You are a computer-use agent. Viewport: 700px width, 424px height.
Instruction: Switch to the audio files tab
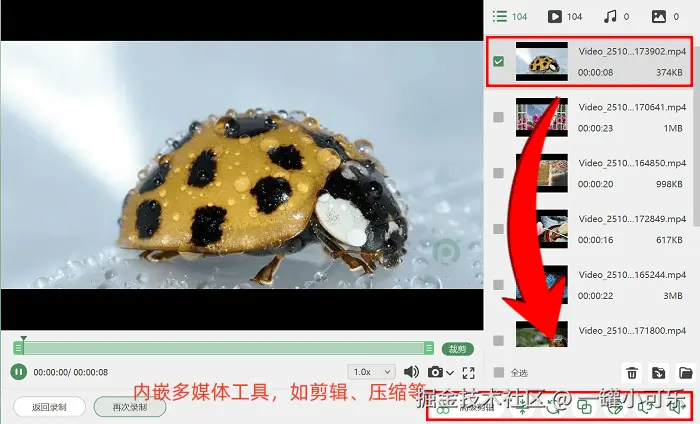(x=616, y=17)
